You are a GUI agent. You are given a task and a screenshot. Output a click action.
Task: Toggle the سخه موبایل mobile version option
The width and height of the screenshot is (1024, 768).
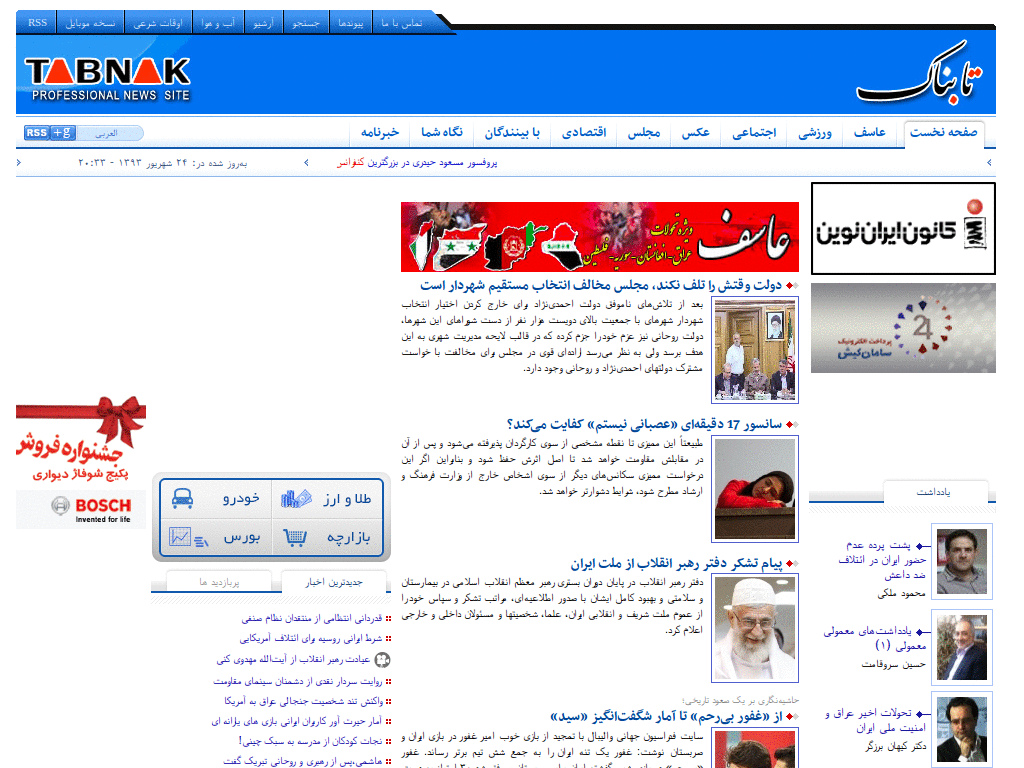[91, 21]
